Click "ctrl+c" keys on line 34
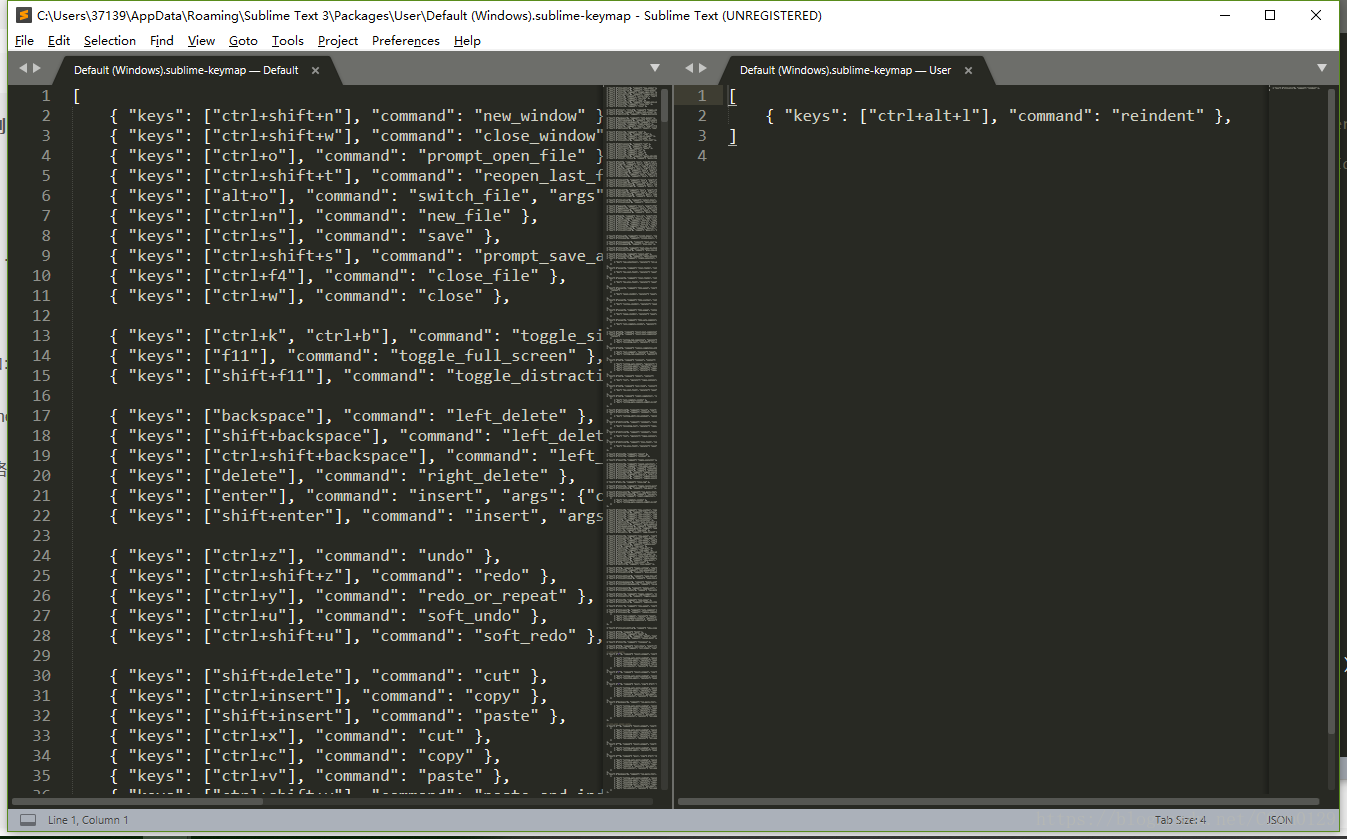 pyautogui.click(x=249, y=756)
